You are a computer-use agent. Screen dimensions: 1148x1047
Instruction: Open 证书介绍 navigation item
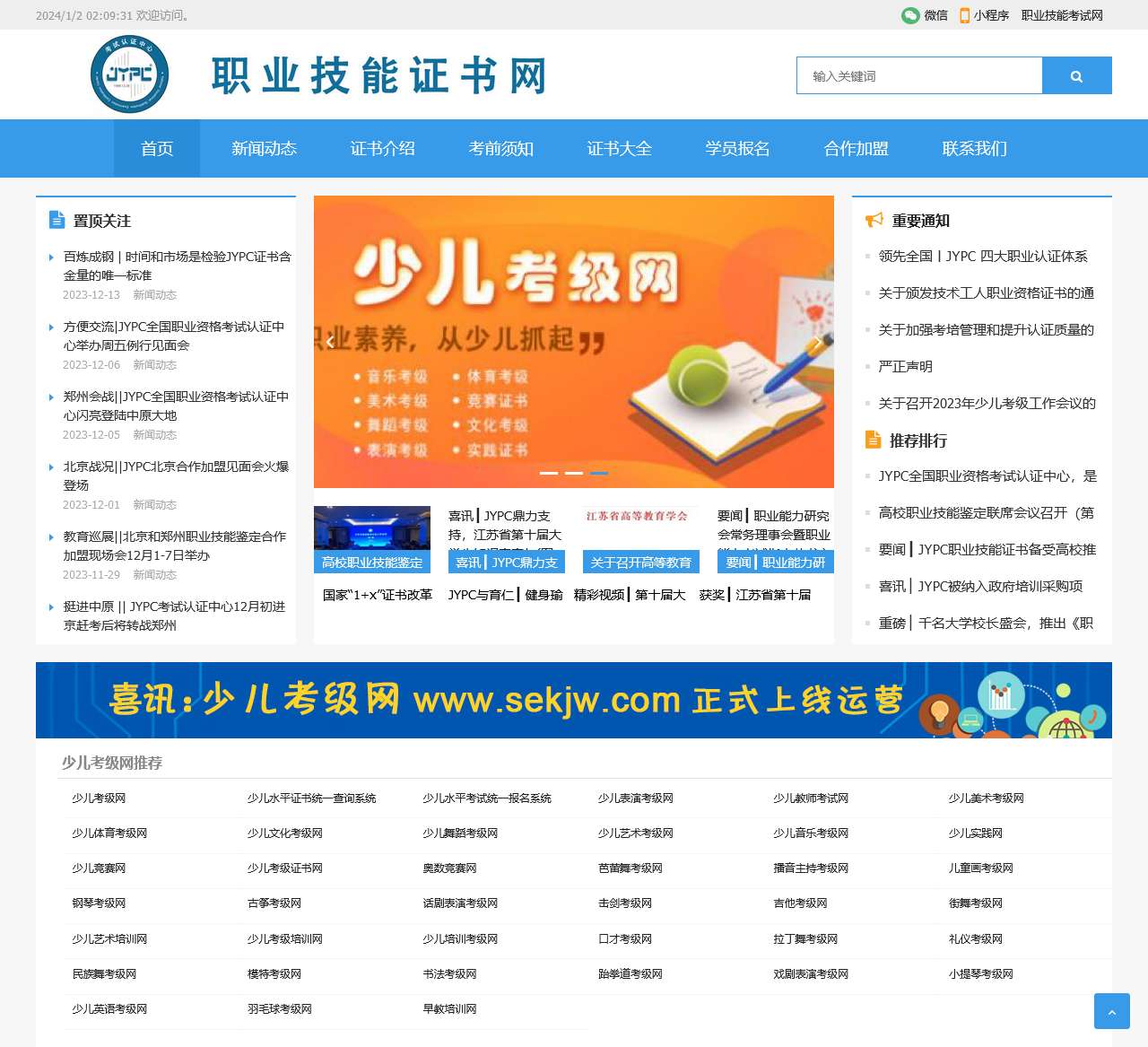click(382, 149)
